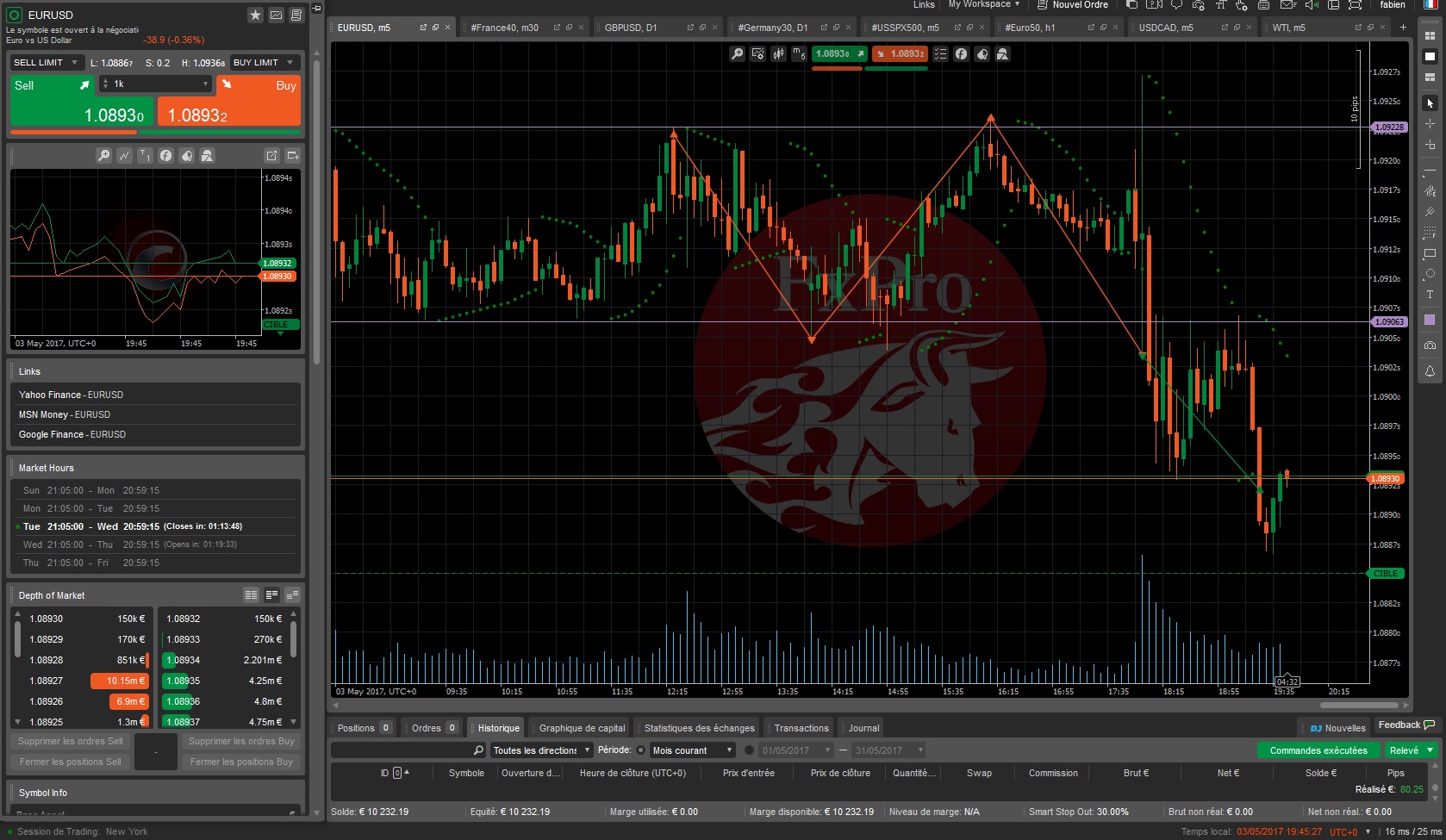This screenshot has height=840, width=1446.
Task: Set a price alert with bell icon
Action: click(1430, 371)
